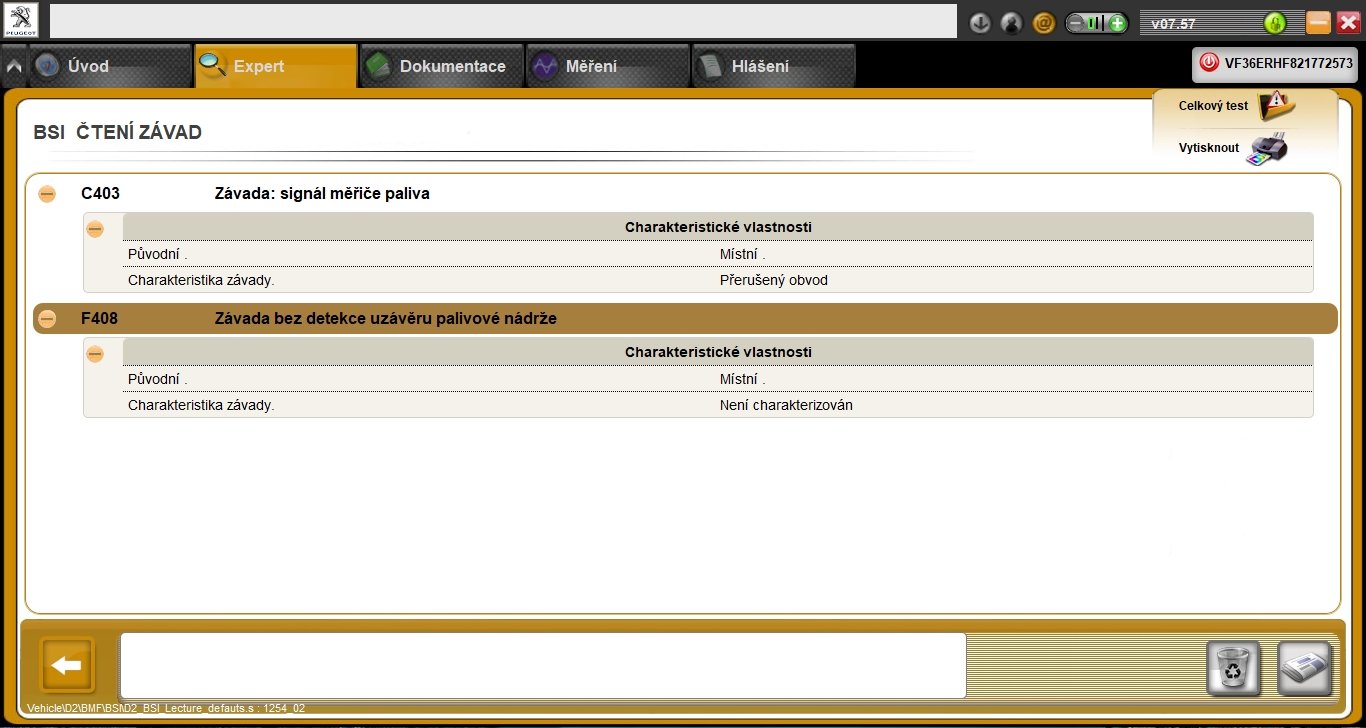The height and width of the screenshot is (728, 1366).
Task: Click the green padlock icon near version
Action: pos(1274,22)
